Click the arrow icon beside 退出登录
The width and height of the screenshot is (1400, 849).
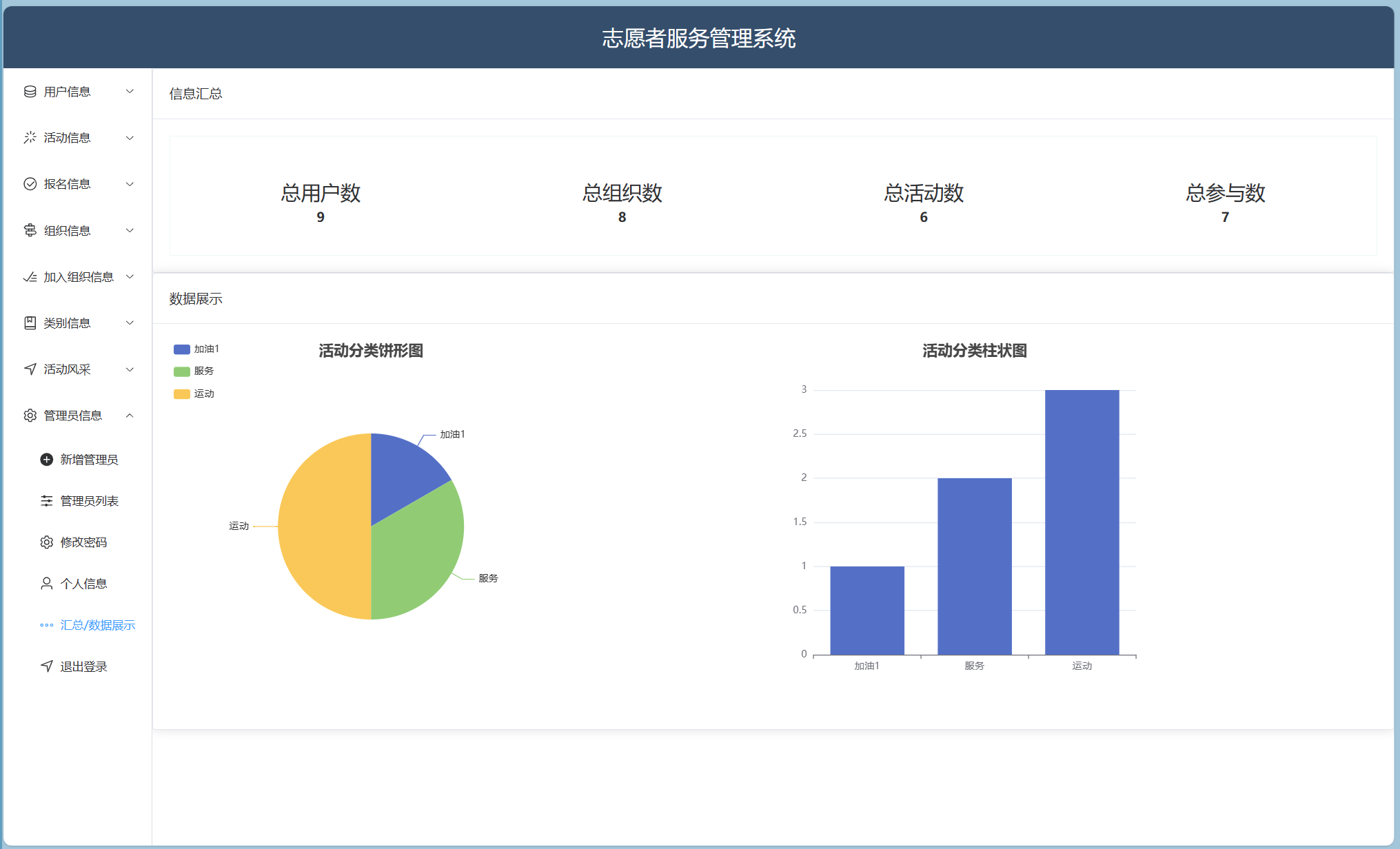[x=46, y=666]
